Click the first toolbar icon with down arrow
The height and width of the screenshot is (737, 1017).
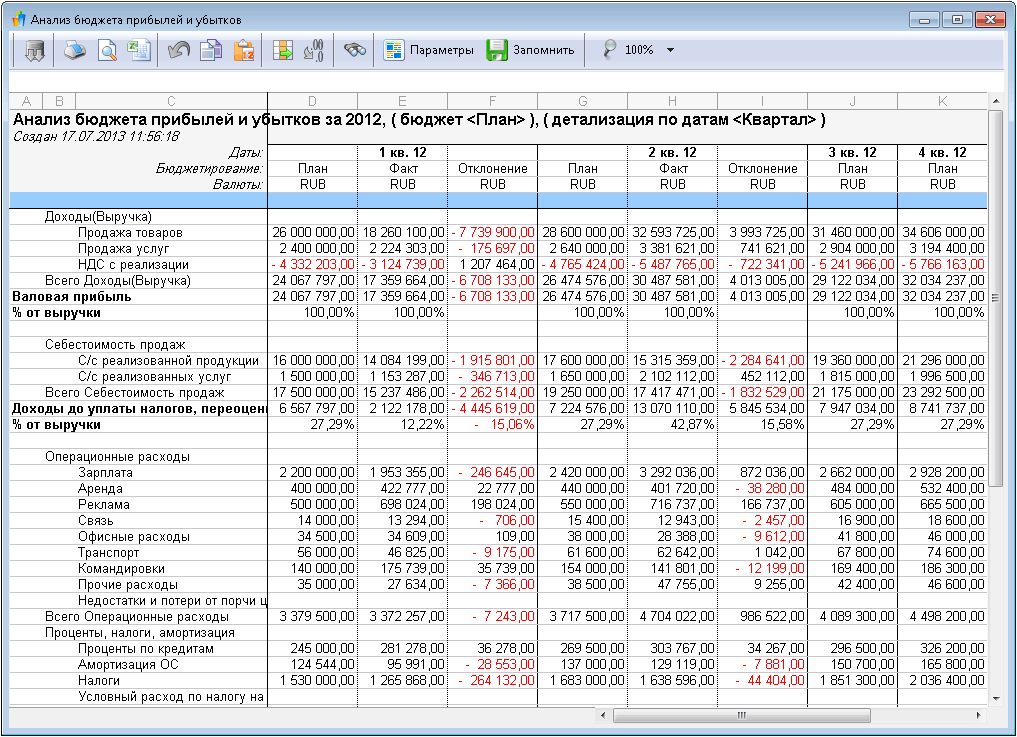tap(35, 50)
